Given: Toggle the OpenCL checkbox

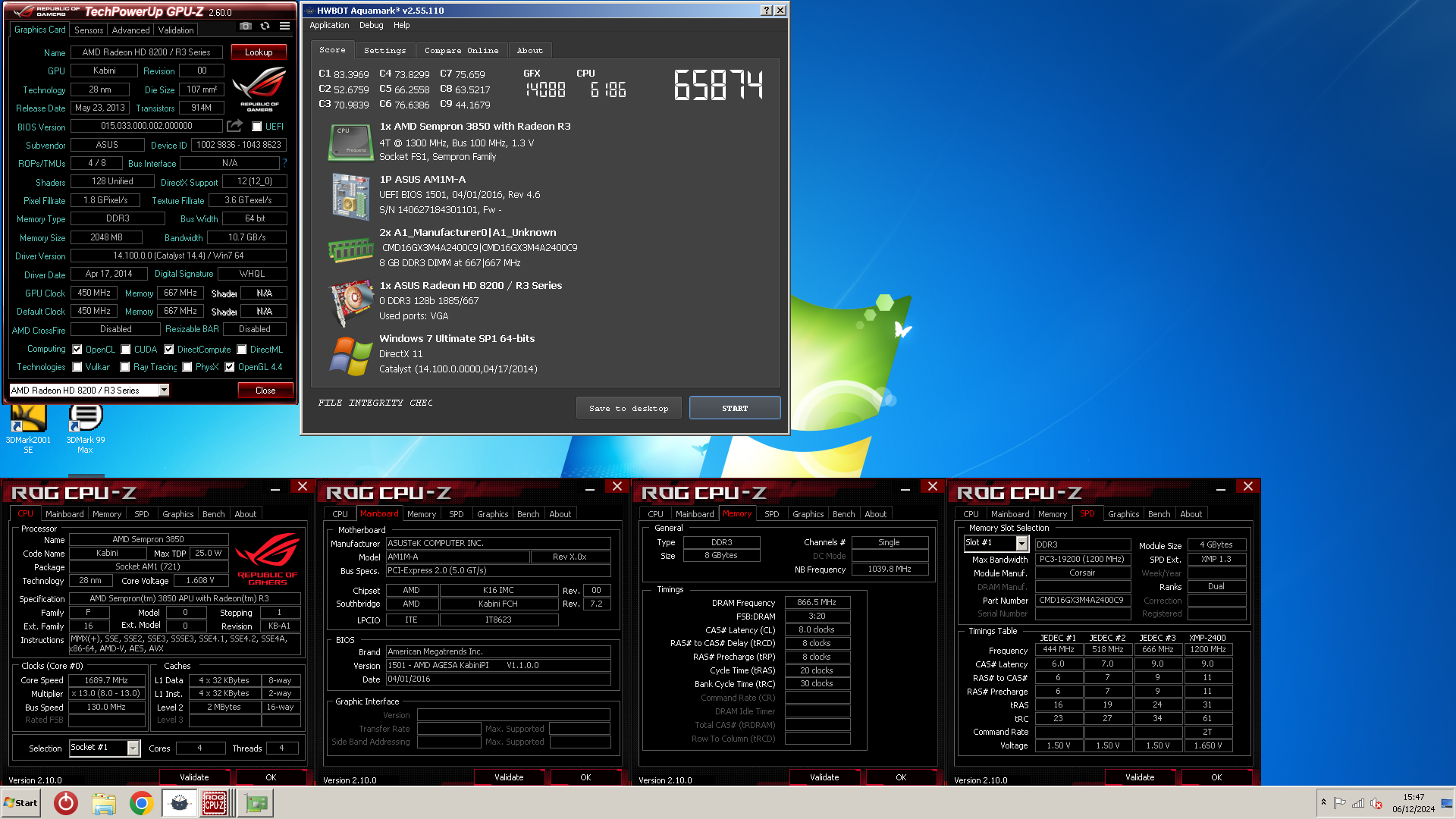Looking at the screenshot, I should coord(77,350).
